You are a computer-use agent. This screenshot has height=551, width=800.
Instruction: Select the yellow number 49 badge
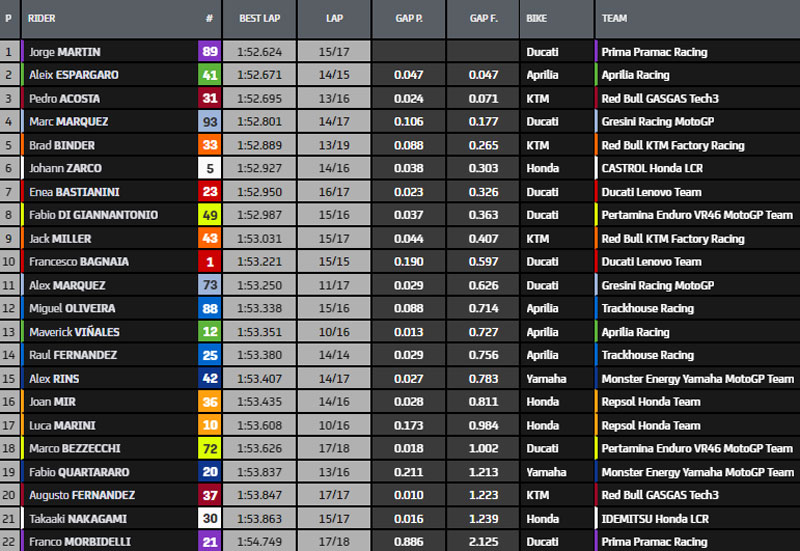point(210,215)
